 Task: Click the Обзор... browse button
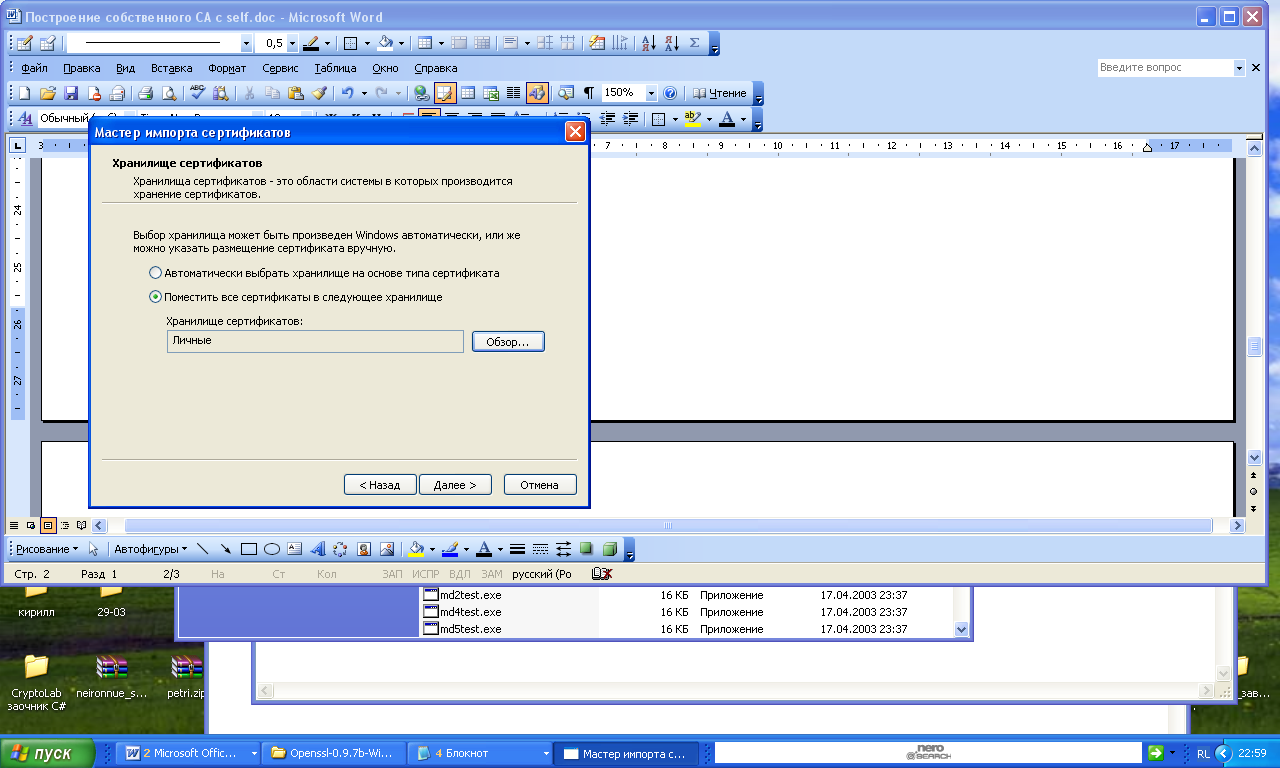[508, 342]
